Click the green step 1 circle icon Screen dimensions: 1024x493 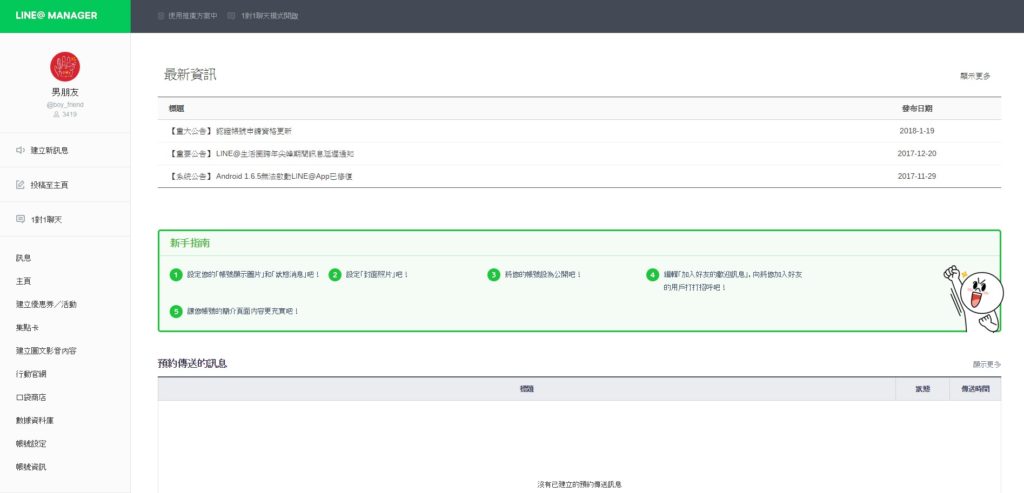coord(176,274)
